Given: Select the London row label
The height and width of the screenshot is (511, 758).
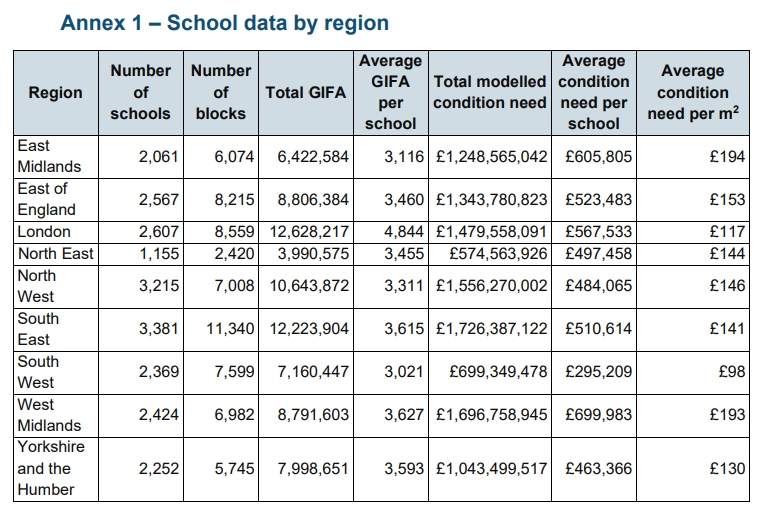Looking at the screenshot, I should pos(45,232).
